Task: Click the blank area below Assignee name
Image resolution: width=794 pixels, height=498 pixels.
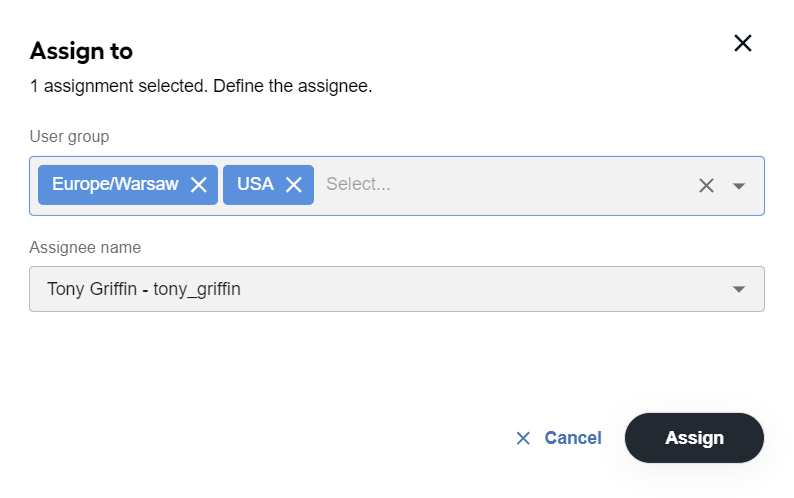Action: pos(396,360)
